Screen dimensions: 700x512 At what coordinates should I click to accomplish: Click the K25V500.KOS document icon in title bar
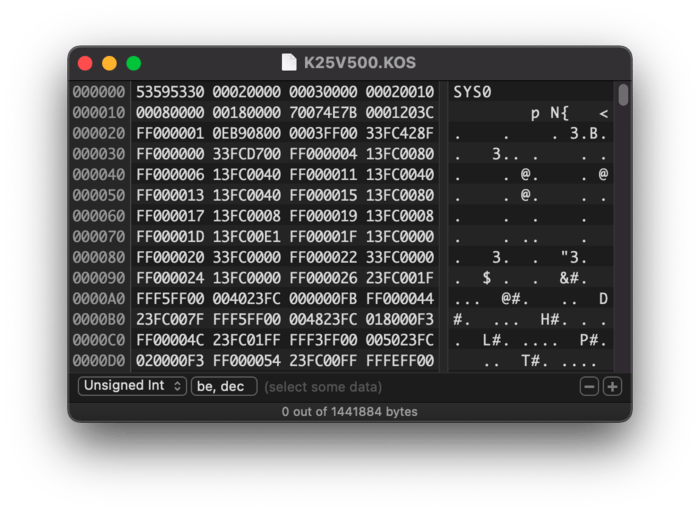(289, 63)
